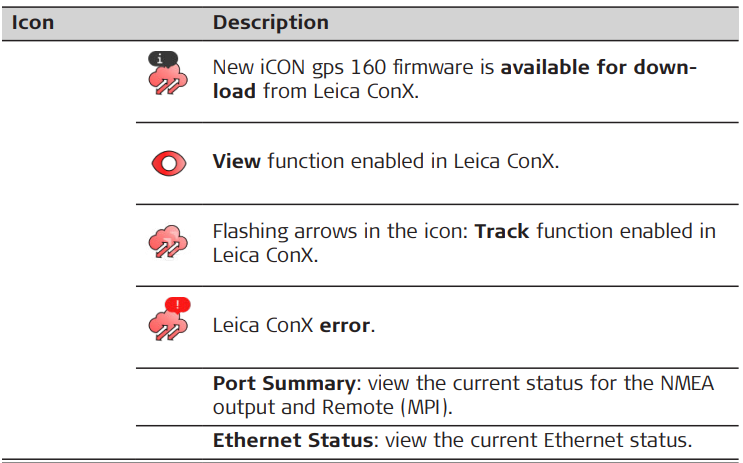Image resolution: width=743 pixels, height=463 pixels.
Task: Click the red exclamation badge on error icon
Action: [x=177, y=304]
